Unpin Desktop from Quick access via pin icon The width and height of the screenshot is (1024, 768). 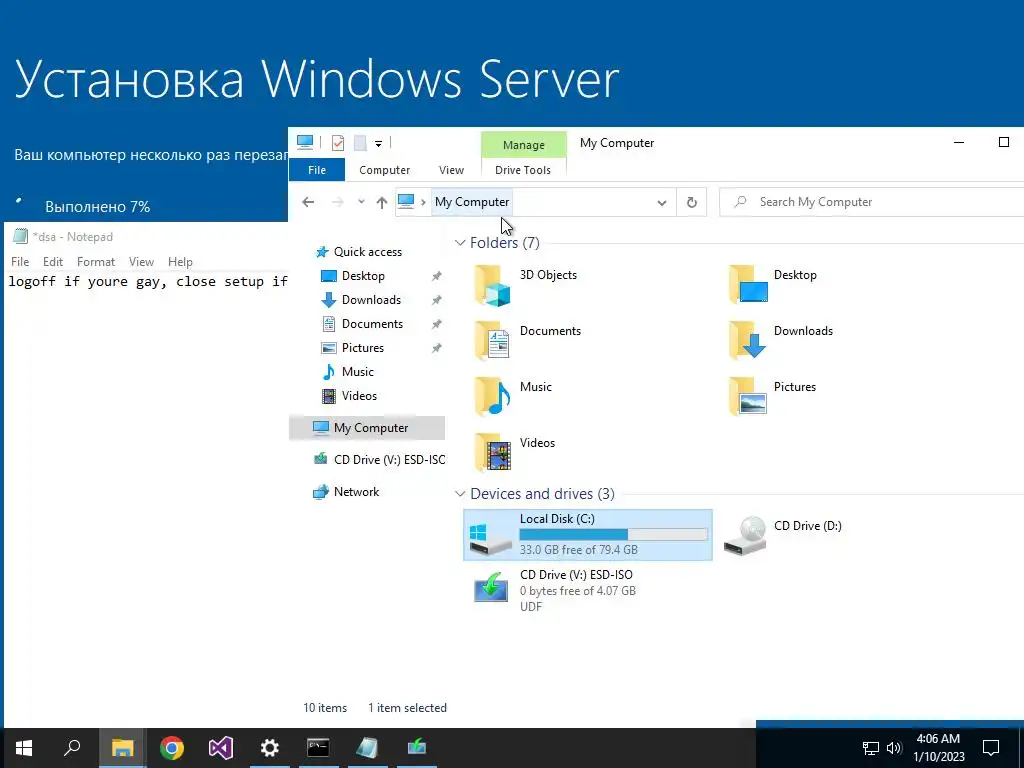pyautogui.click(x=436, y=276)
